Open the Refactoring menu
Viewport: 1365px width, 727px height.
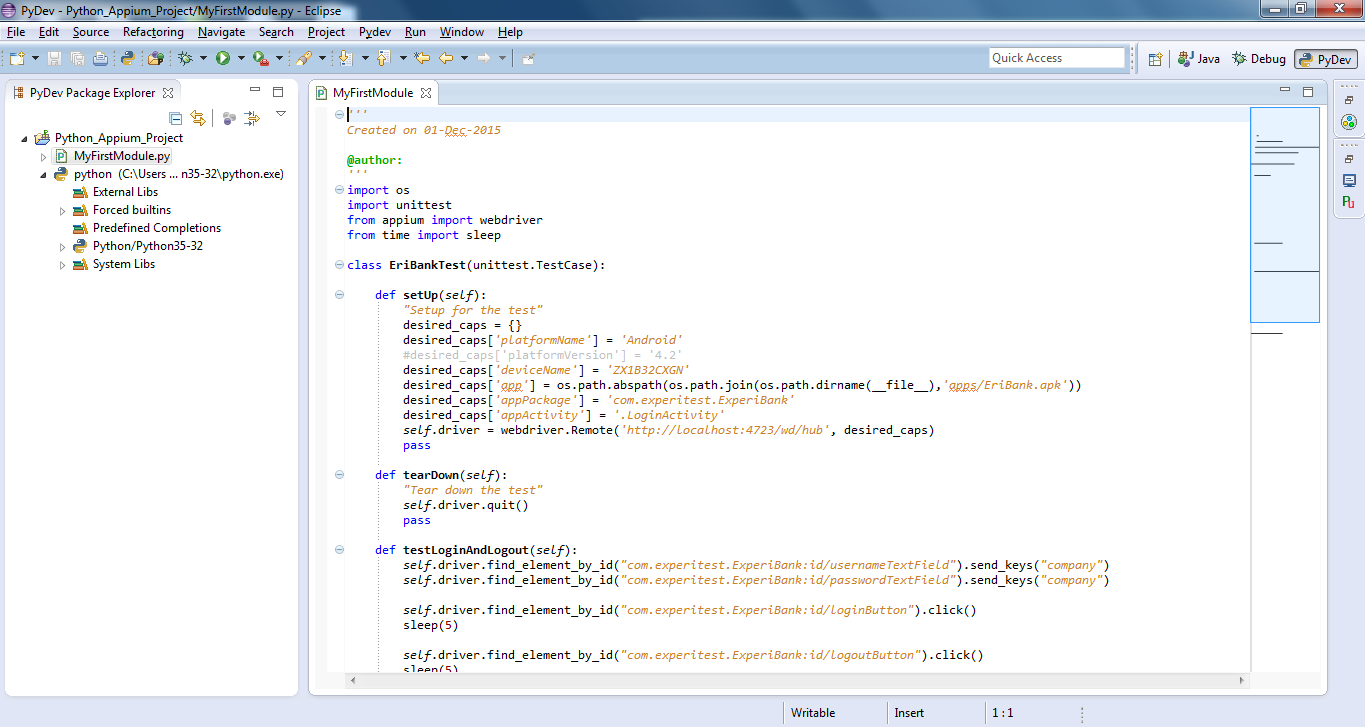(x=153, y=31)
